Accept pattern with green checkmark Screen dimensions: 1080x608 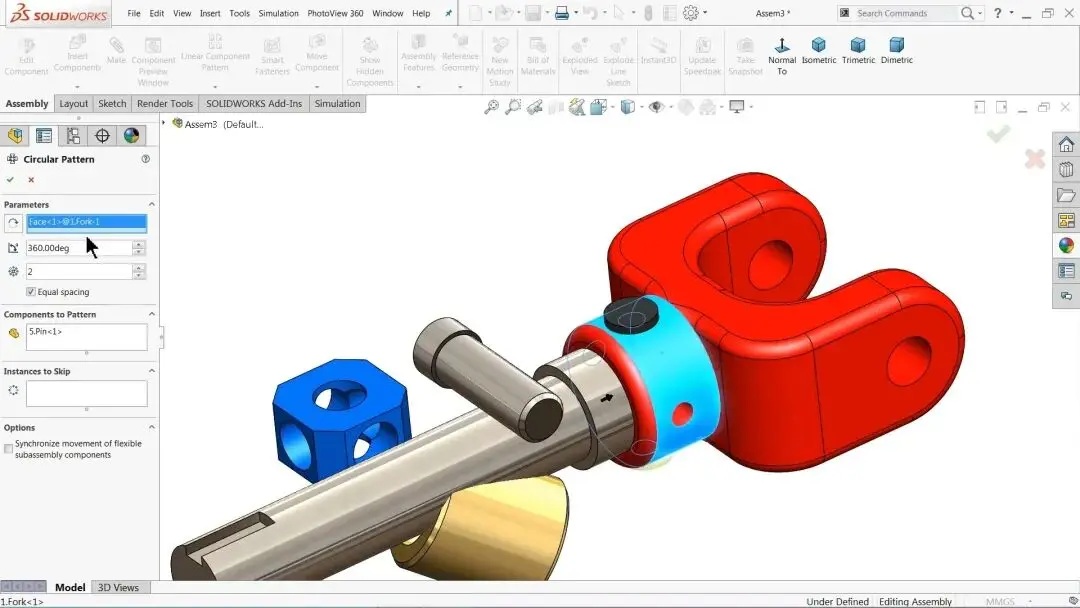[x=10, y=180]
